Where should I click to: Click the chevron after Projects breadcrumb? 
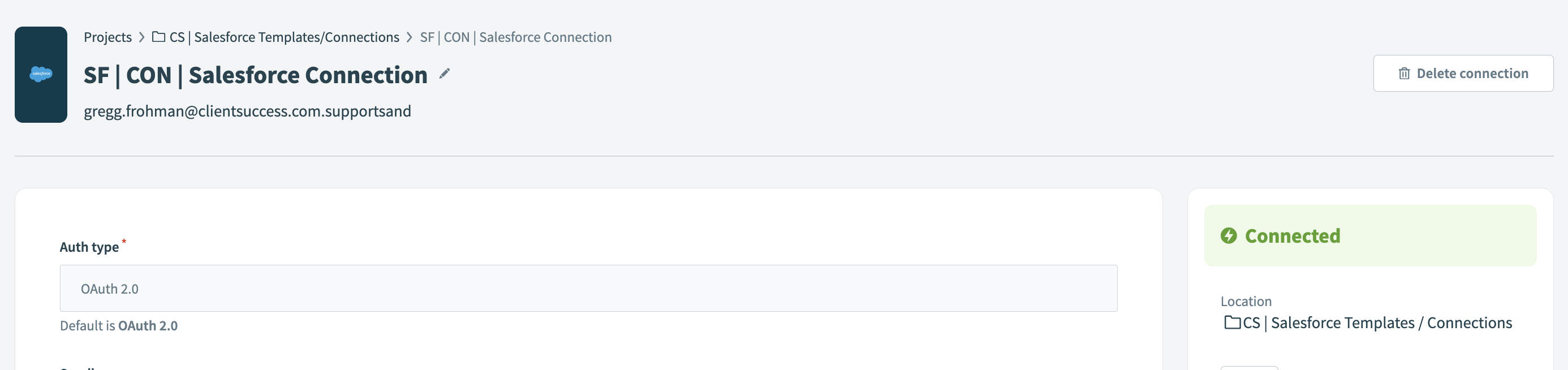coord(141,37)
